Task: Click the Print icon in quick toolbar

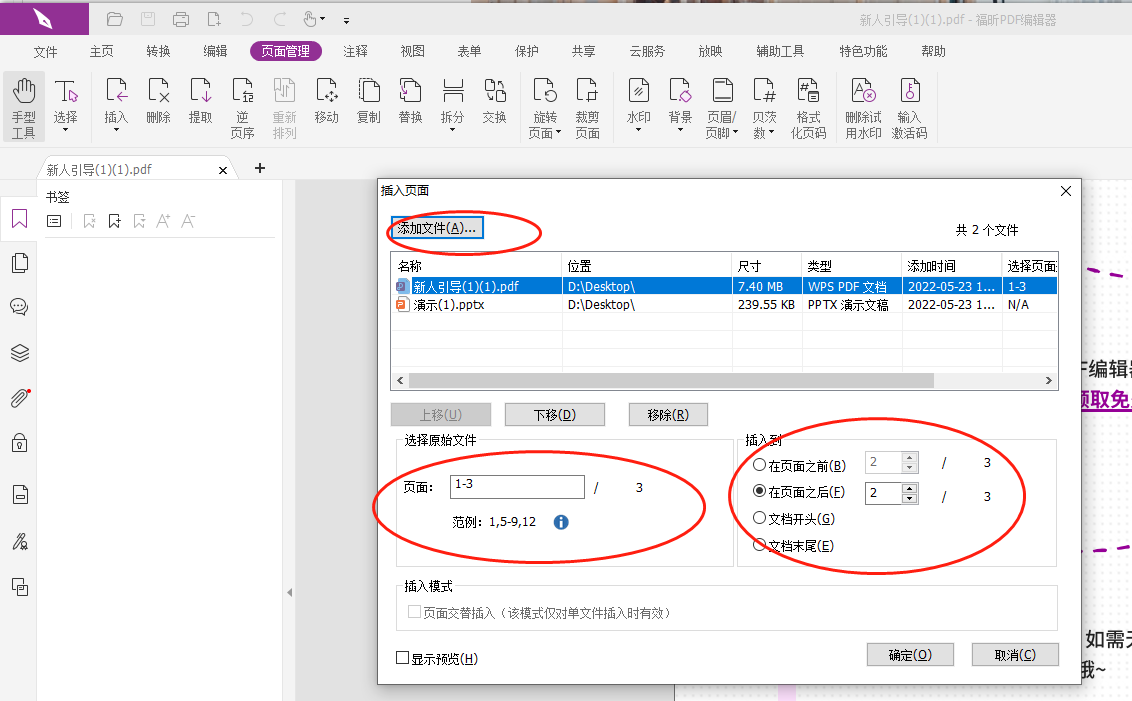Action: 180,19
